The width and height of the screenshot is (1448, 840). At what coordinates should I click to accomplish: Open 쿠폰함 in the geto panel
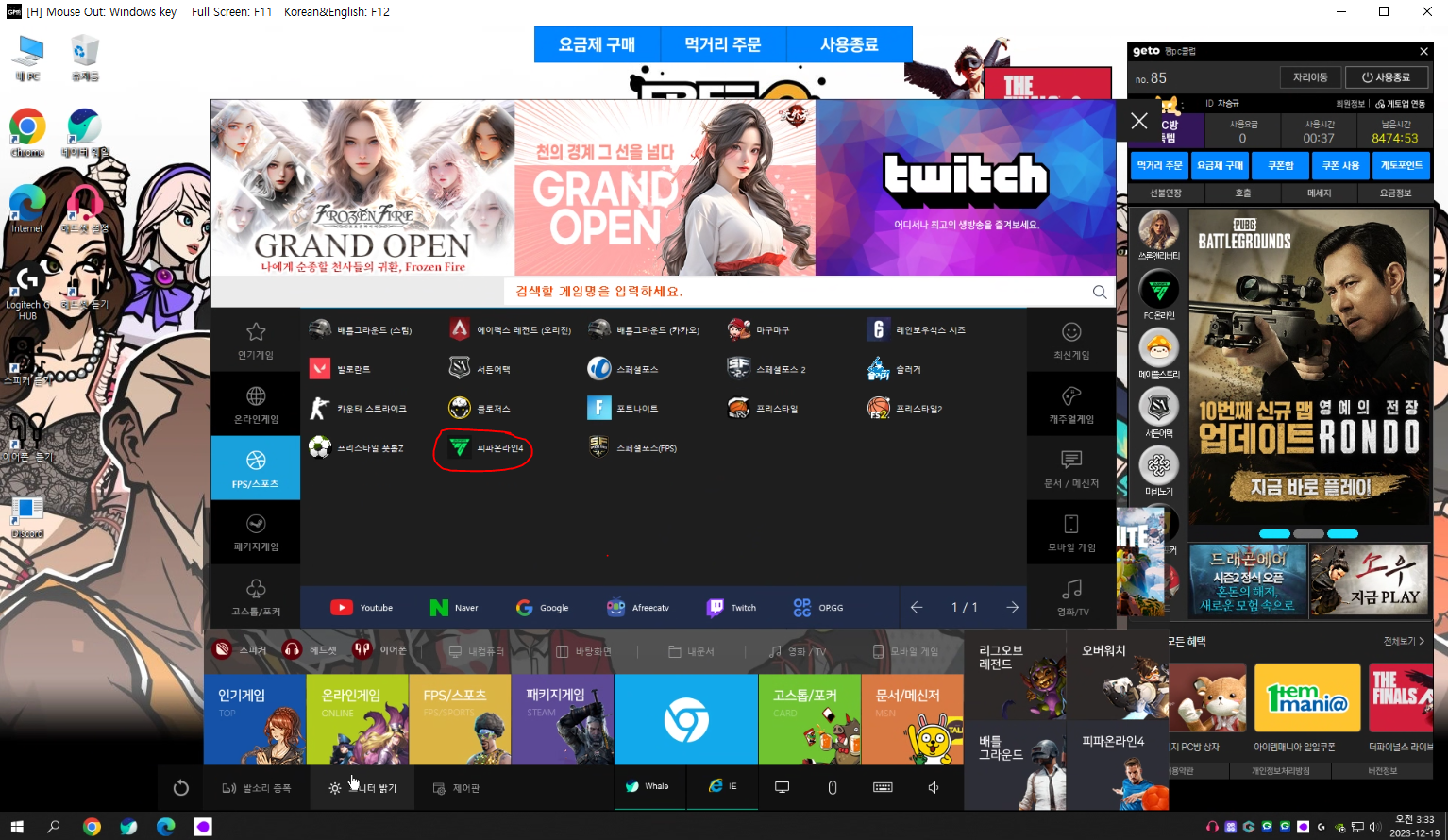[1281, 165]
